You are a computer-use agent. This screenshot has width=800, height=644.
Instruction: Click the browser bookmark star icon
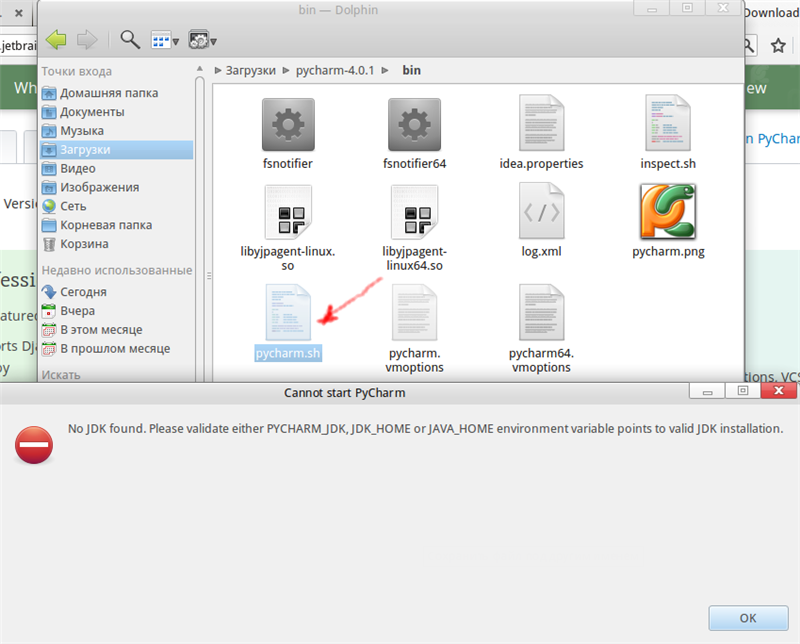click(778, 46)
